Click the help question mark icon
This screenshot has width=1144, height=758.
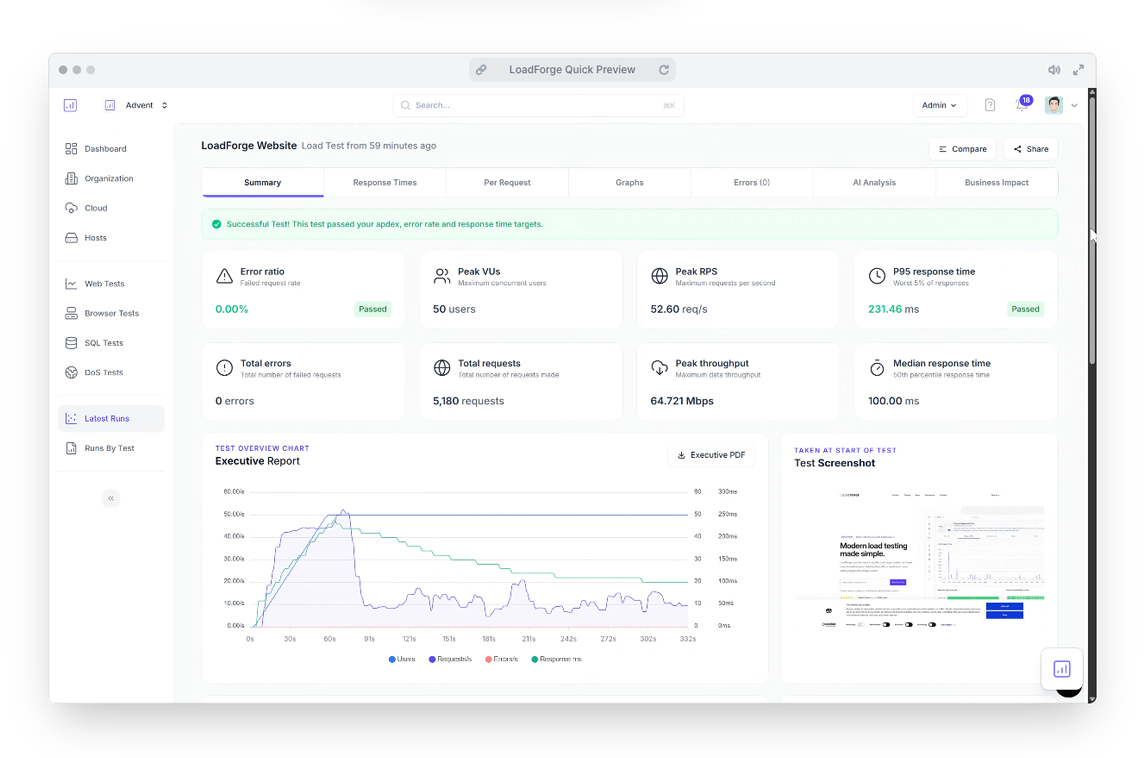(x=989, y=105)
